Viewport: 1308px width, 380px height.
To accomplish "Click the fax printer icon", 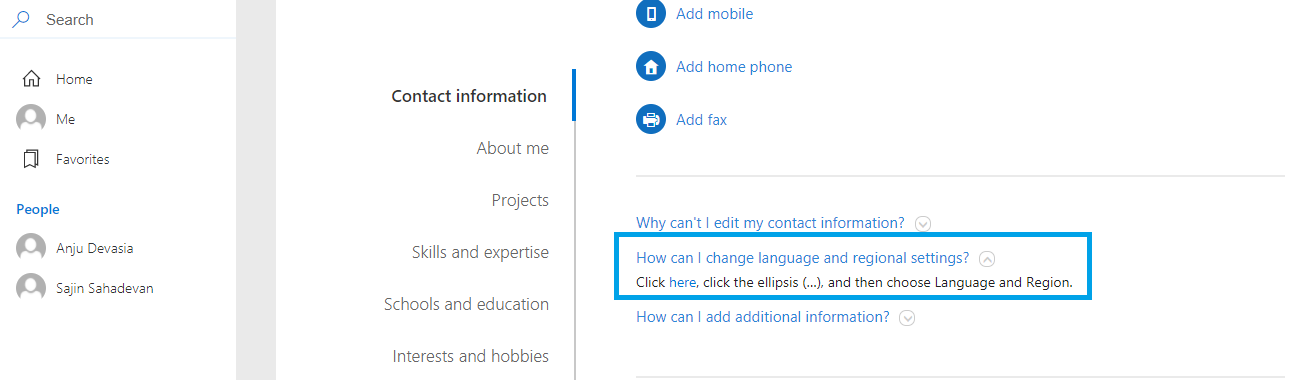I will point(651,120).
